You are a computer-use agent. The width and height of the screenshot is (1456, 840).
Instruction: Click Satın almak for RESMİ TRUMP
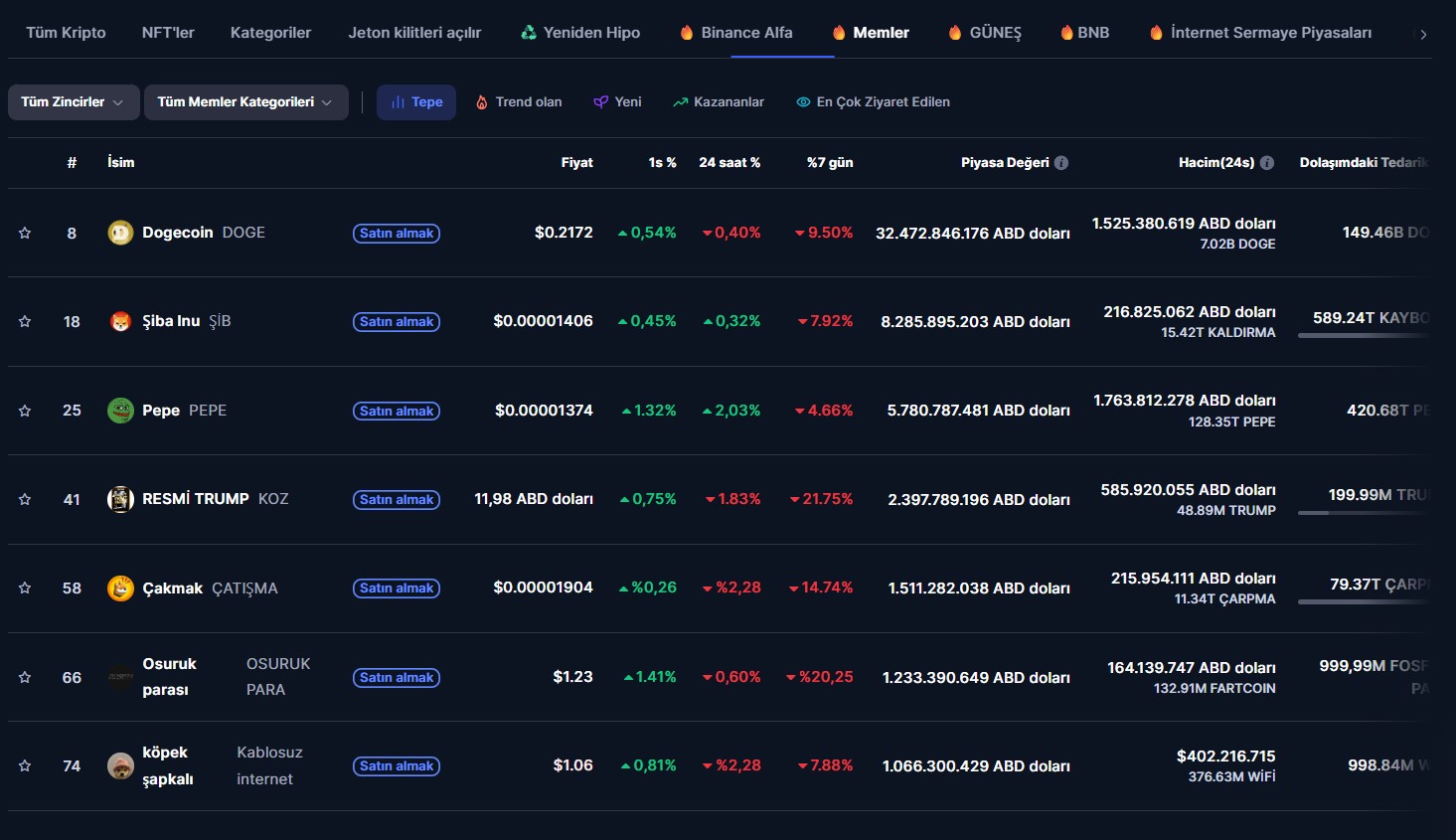(x=397, y=500)
